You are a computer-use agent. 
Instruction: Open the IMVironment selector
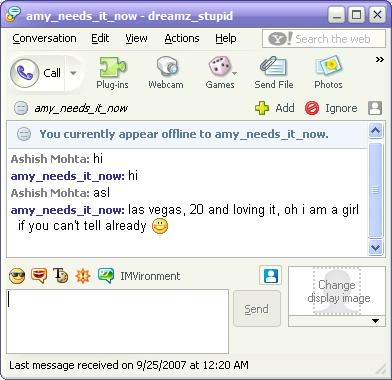(139, 276)
